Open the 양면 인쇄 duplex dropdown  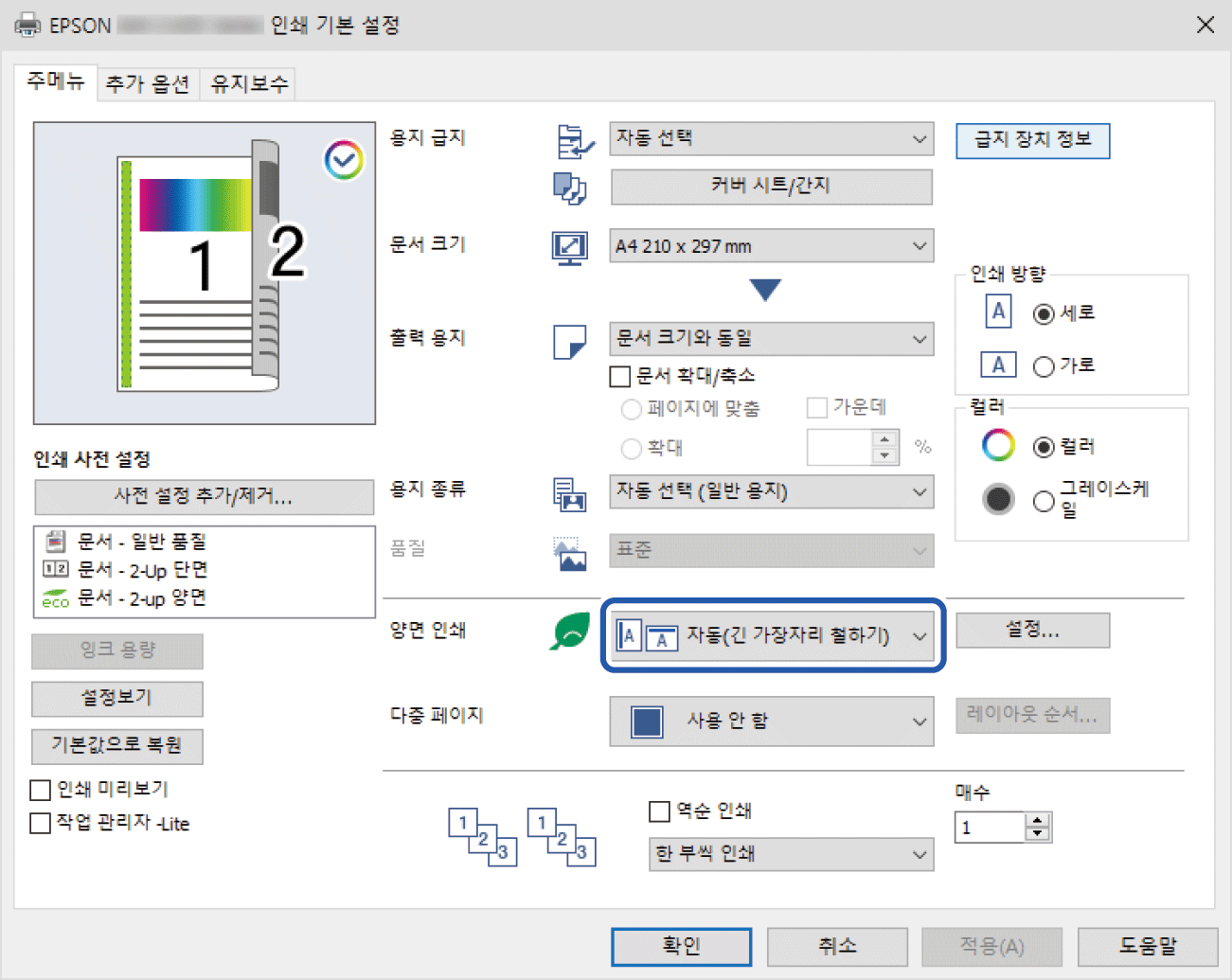pos(773,635)
